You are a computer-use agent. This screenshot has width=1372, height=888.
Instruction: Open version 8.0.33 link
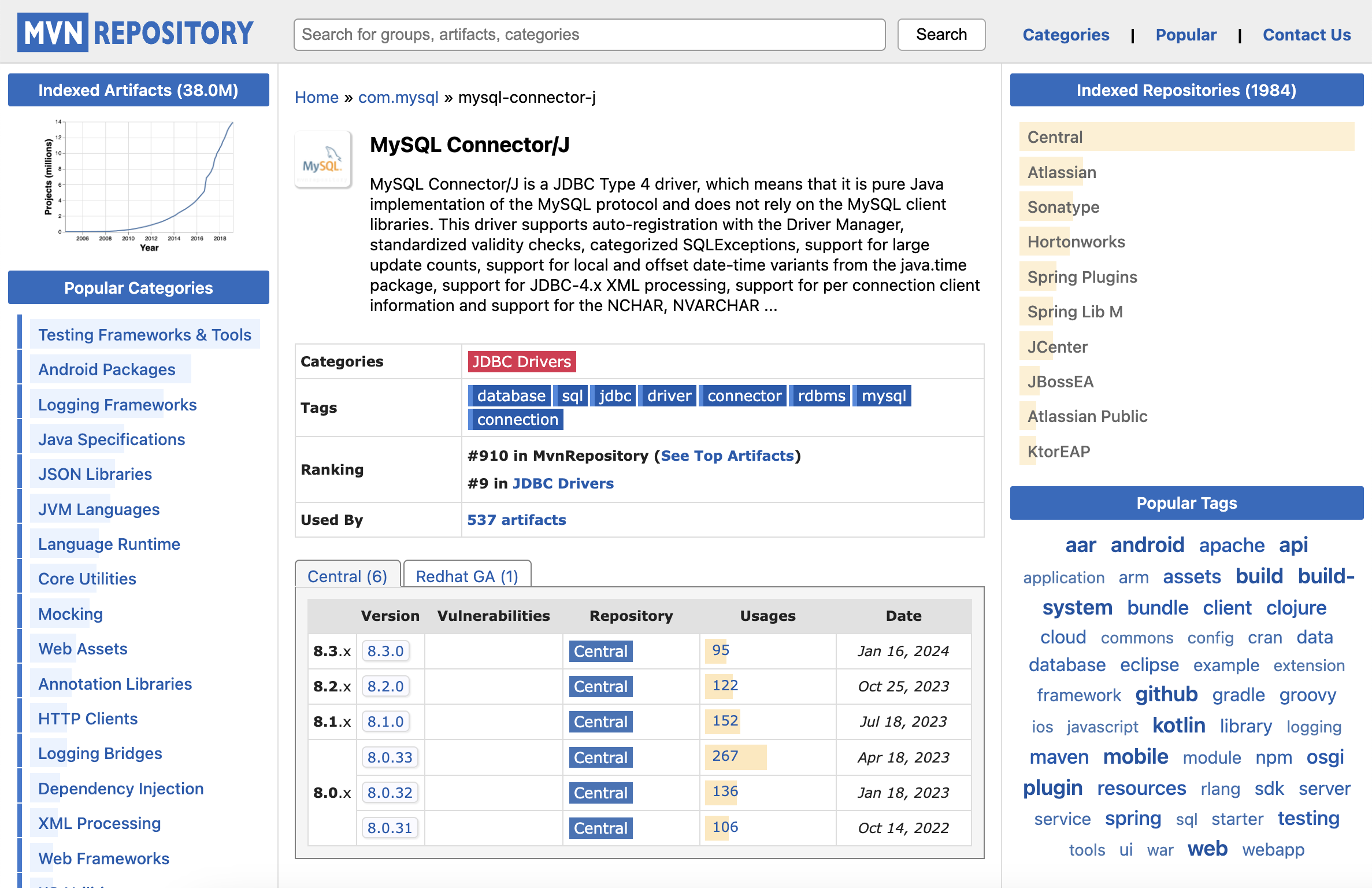coord(390,757)
